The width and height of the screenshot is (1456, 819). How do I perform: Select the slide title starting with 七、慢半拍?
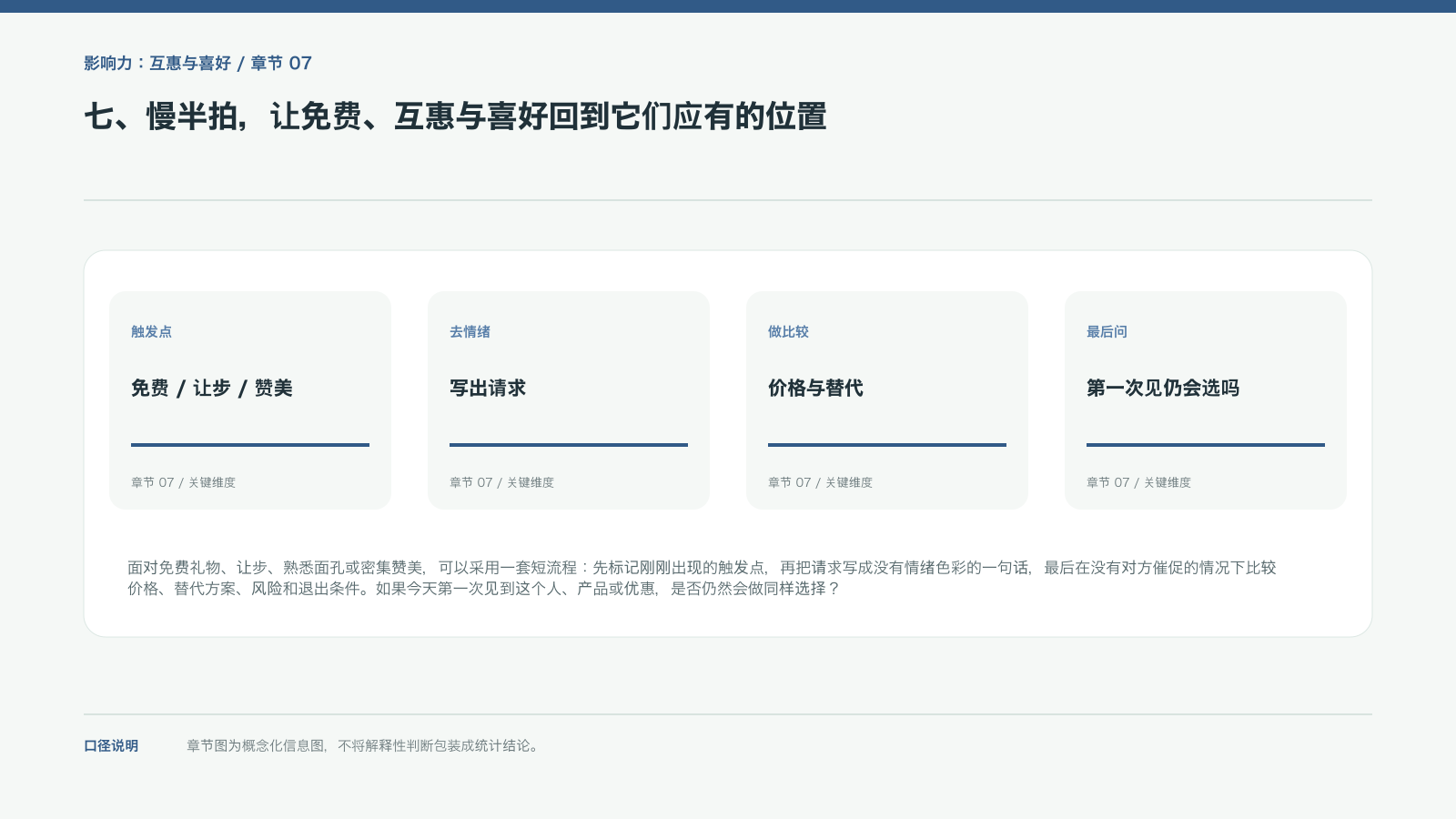point(455,116)
